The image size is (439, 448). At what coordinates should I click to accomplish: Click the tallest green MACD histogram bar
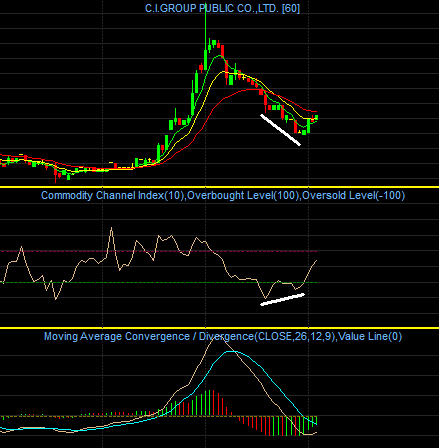click(210, 403)
